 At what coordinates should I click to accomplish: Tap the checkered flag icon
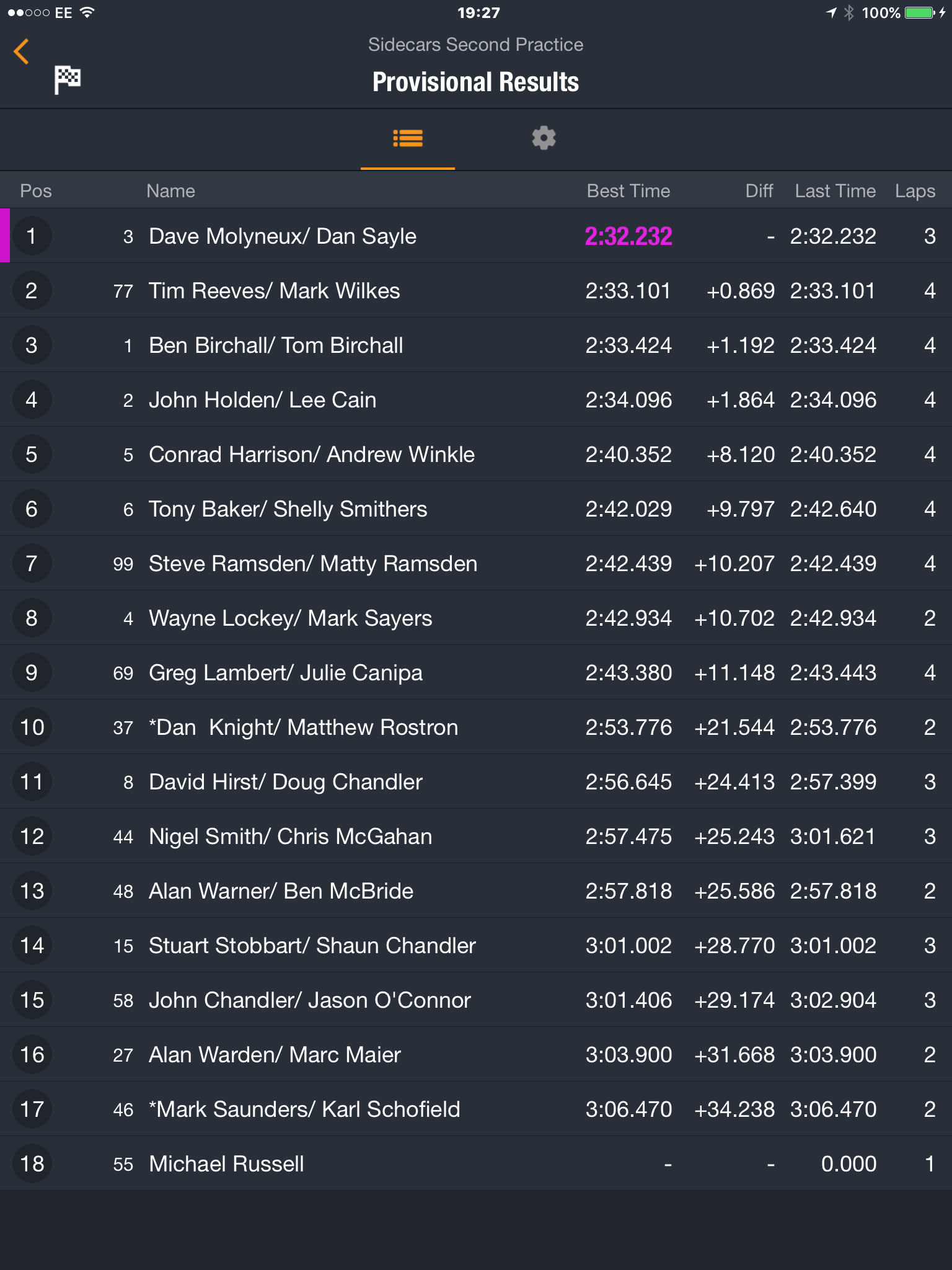[68, 80]
